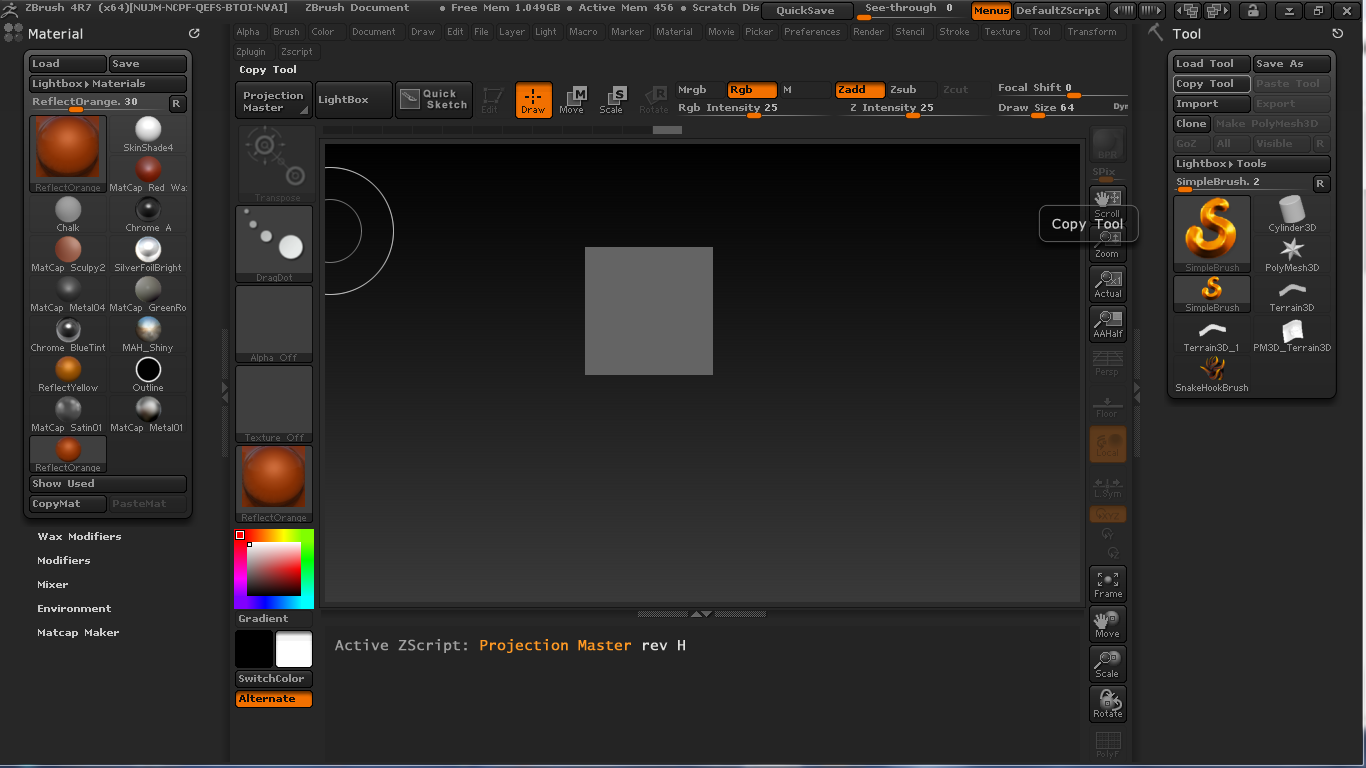
Task: Toggle the Rgb channel button
Action: point(752,90)
